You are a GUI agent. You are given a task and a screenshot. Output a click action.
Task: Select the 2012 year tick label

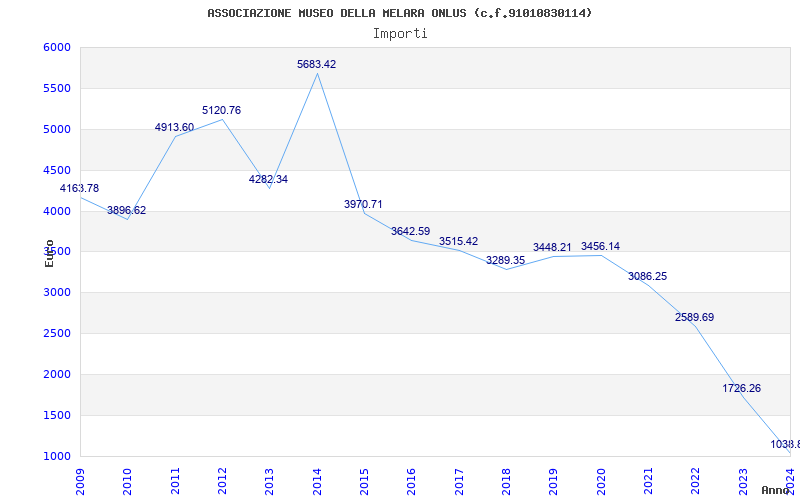222,482
